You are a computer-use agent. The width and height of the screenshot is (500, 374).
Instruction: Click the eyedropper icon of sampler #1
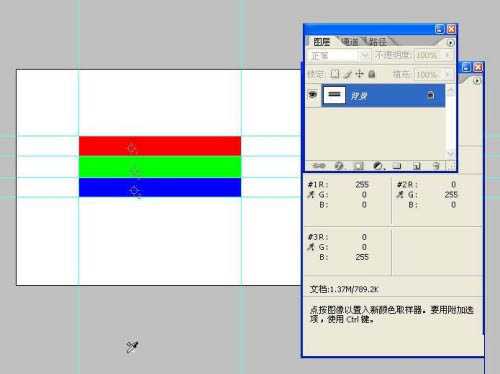point(311,194)
